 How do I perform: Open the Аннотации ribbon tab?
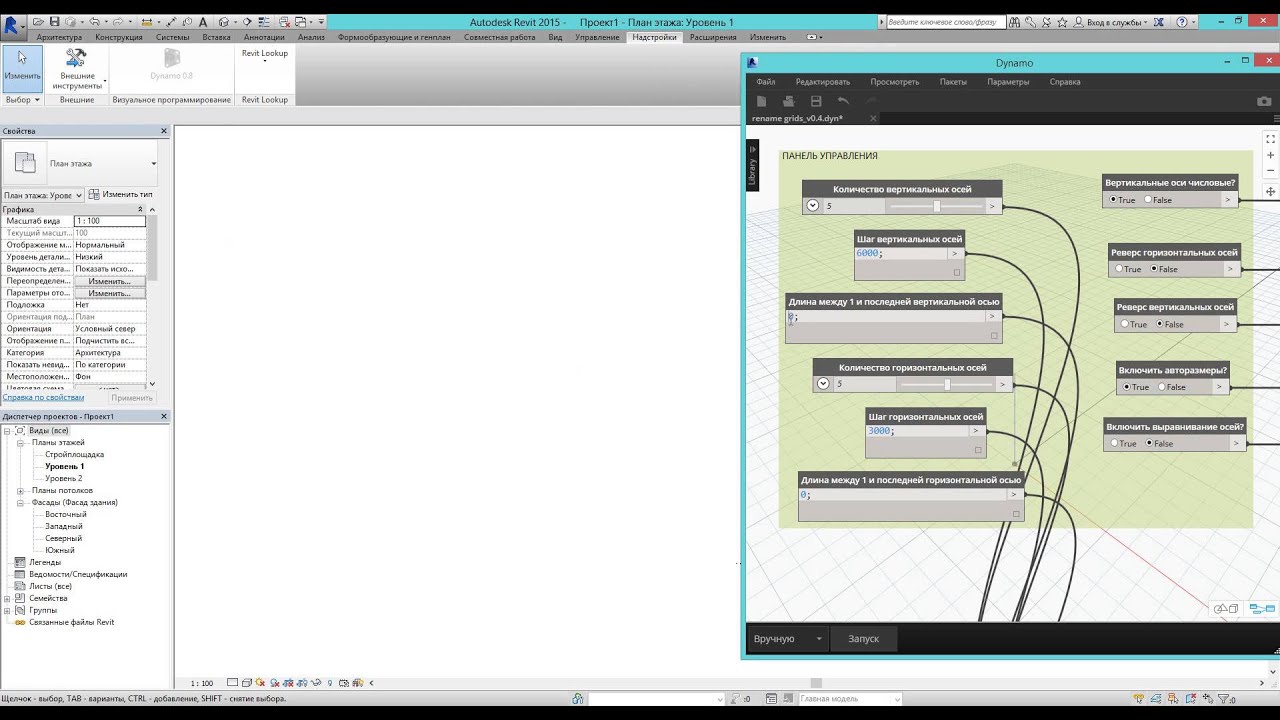click(264, 37)
